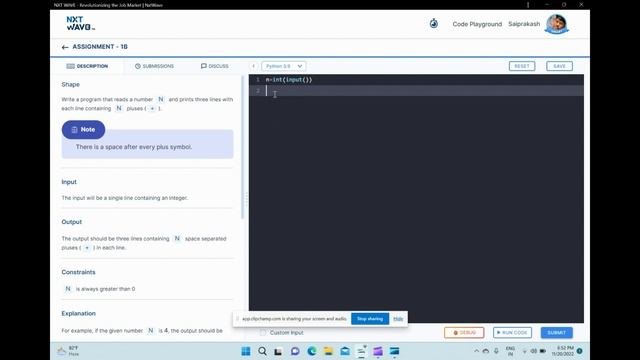Switch to Submissions tab
The height and width of the screenshot is (360, 640).
(154, 66)
